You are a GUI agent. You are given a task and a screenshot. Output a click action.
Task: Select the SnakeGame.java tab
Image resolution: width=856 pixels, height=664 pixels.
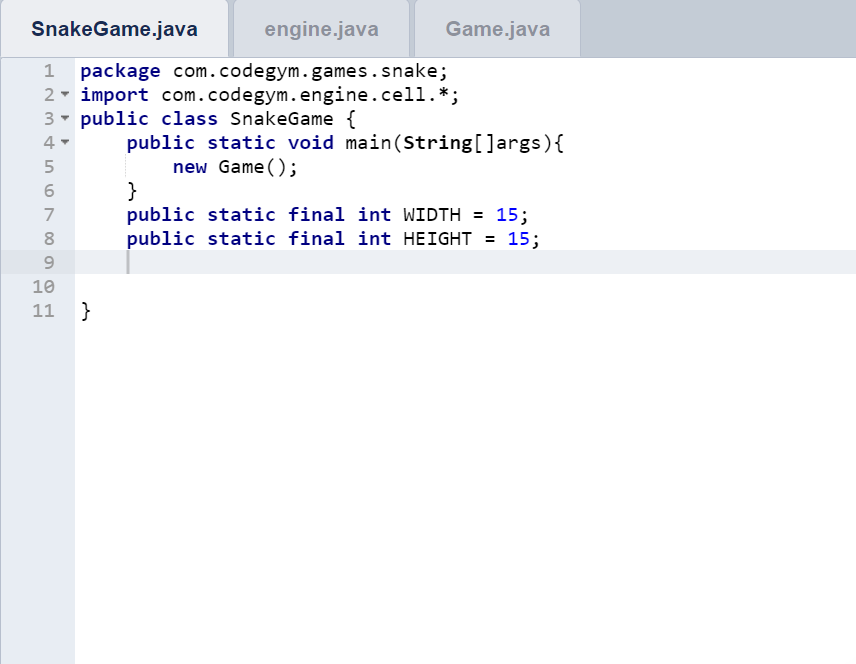pos(114,29)
